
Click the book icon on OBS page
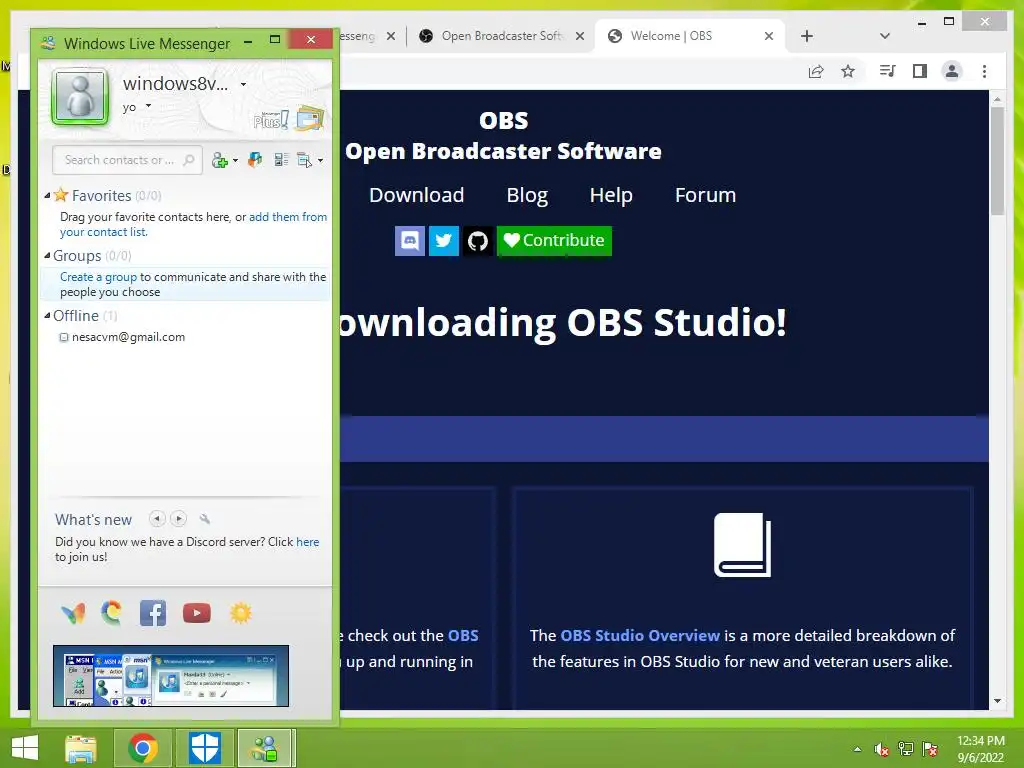[742, 545]
